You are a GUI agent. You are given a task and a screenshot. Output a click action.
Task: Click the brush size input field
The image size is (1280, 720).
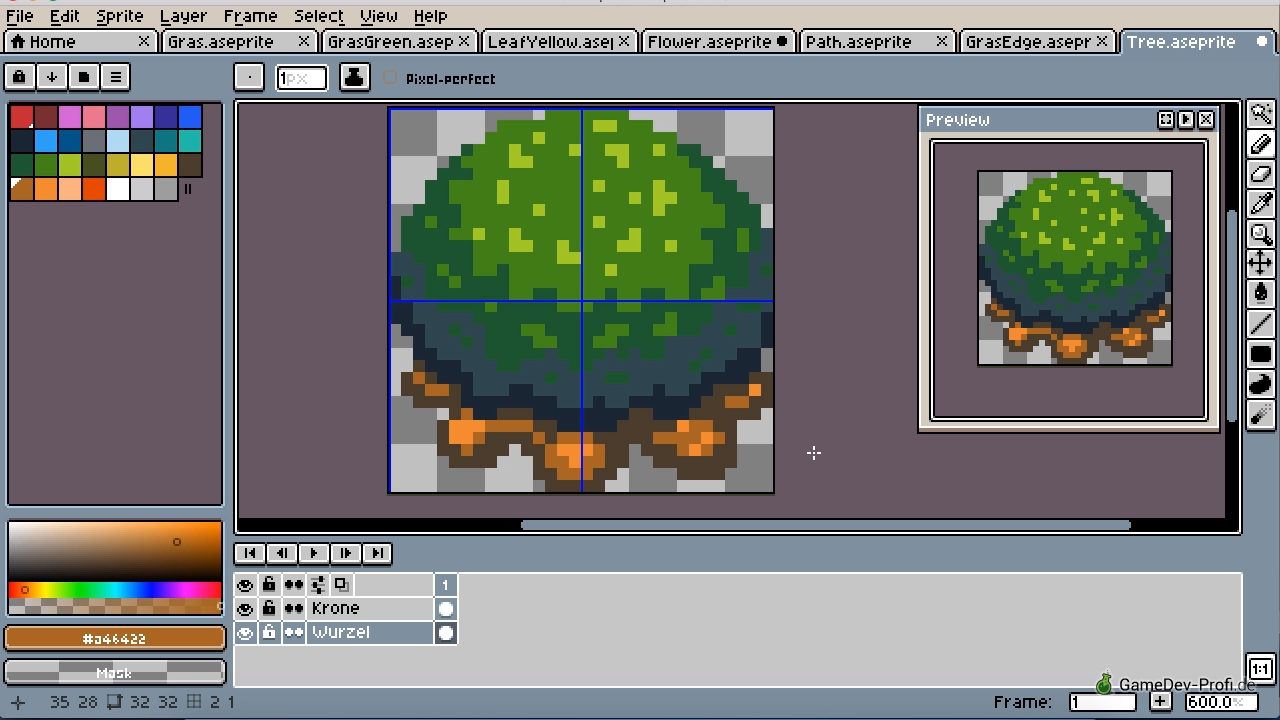[301, 78]
